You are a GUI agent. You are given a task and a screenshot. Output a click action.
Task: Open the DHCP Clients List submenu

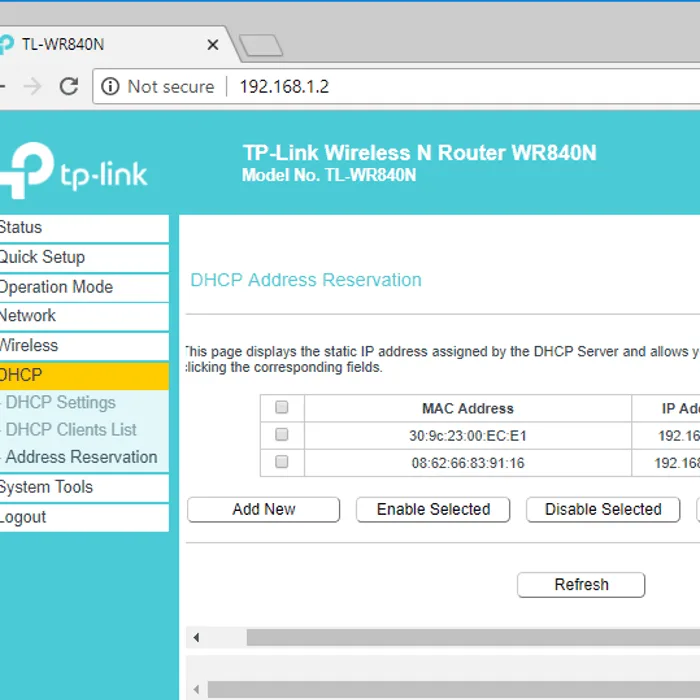click(x=71, y=429)
